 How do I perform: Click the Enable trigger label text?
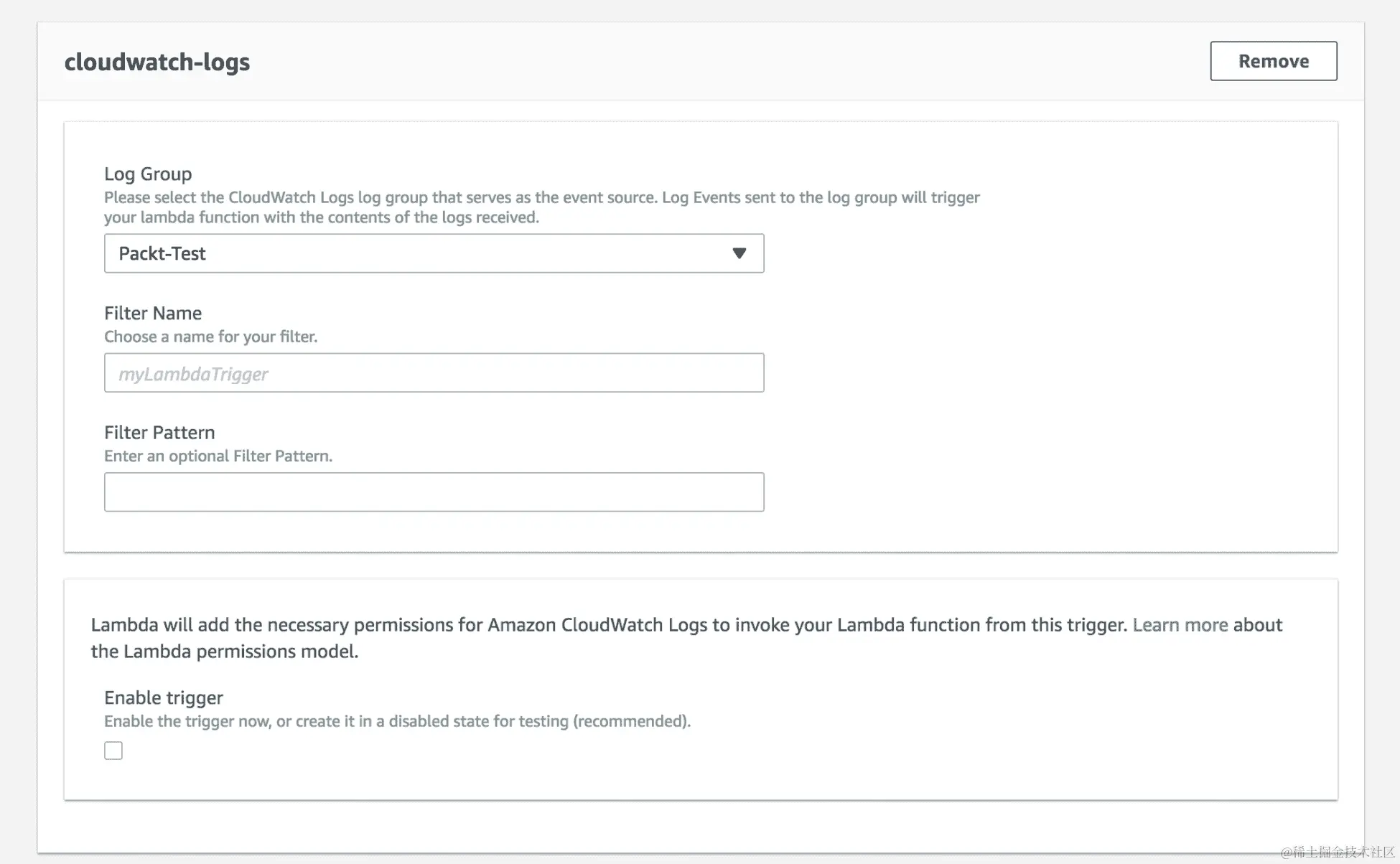[x=164, y=698]
